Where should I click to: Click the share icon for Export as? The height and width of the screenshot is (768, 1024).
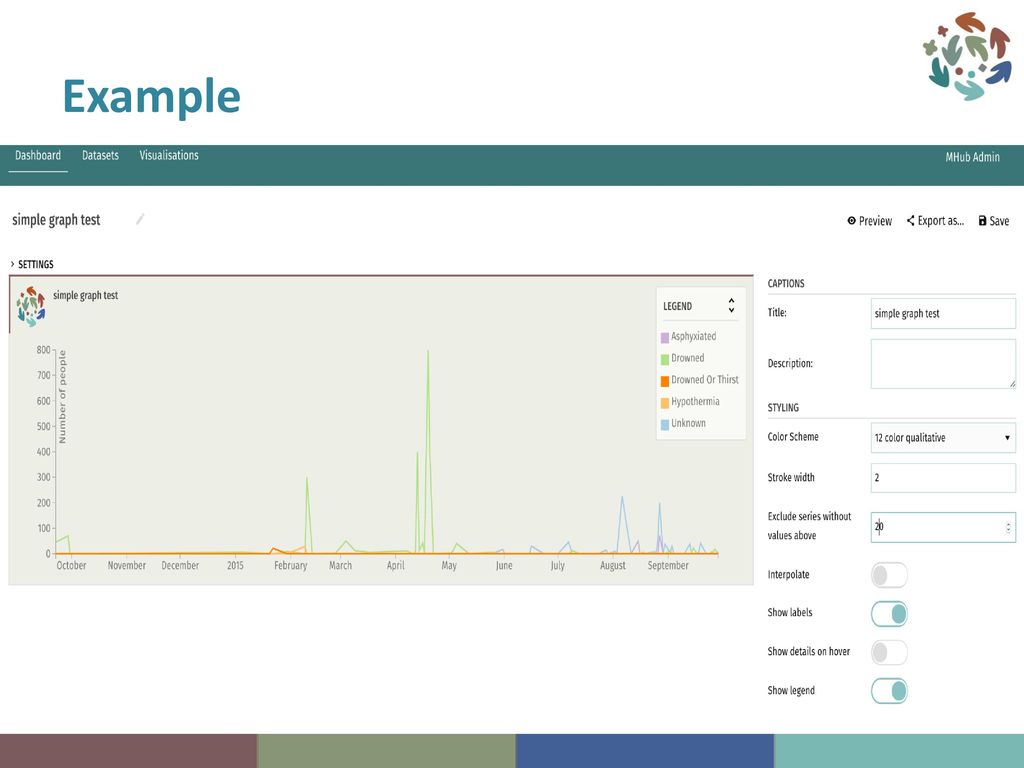coord(911,221)
